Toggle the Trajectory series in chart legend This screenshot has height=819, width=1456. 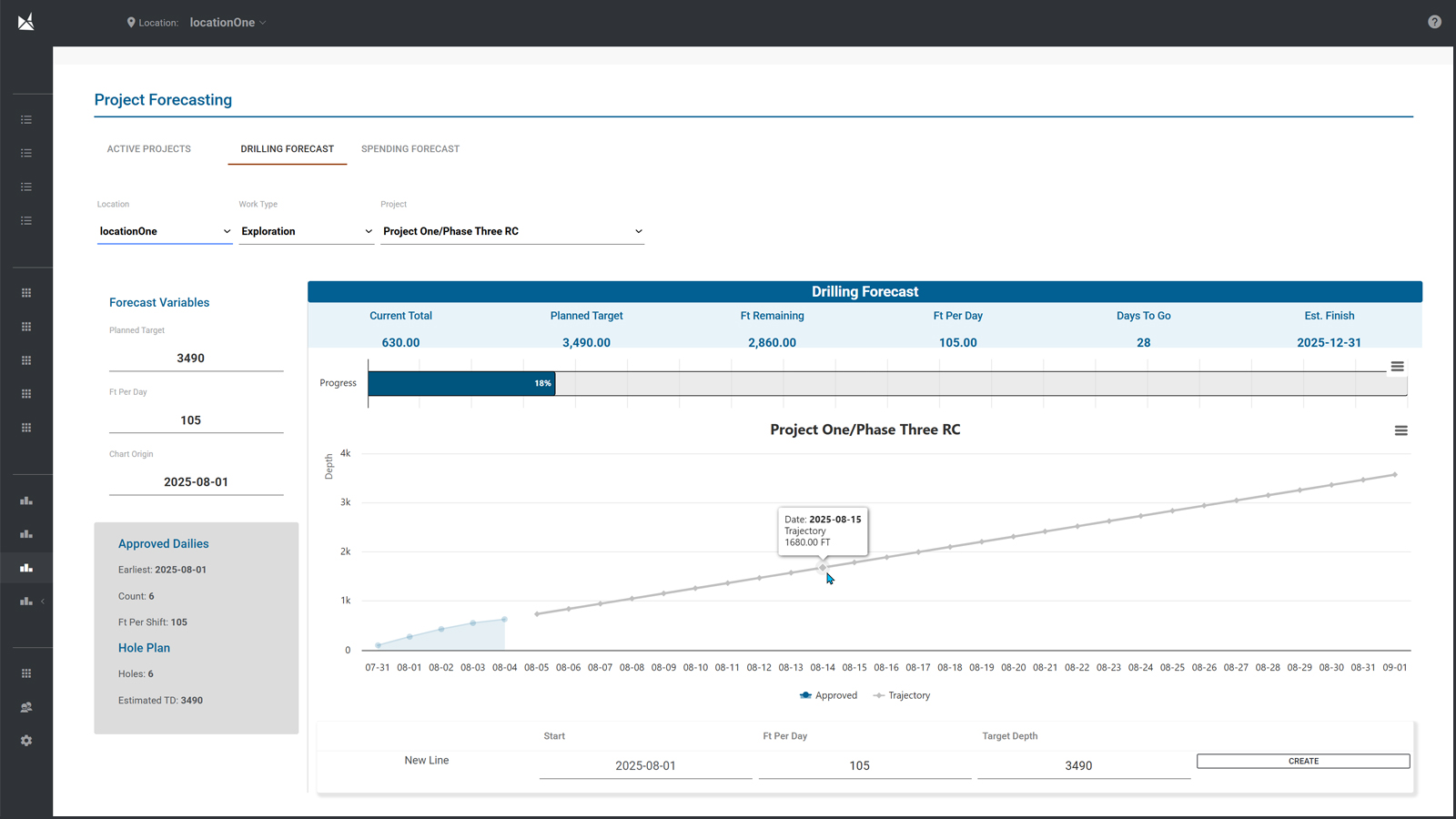(901, 695)
